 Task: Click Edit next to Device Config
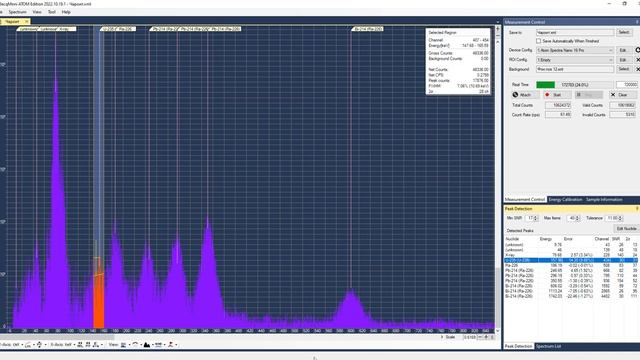pos(623,50)
